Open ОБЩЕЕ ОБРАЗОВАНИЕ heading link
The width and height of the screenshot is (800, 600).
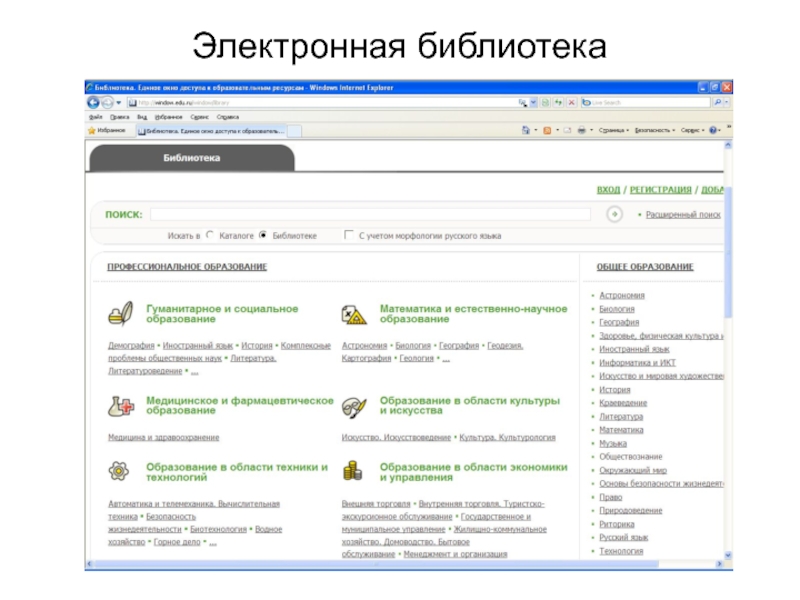pos(645,267)
